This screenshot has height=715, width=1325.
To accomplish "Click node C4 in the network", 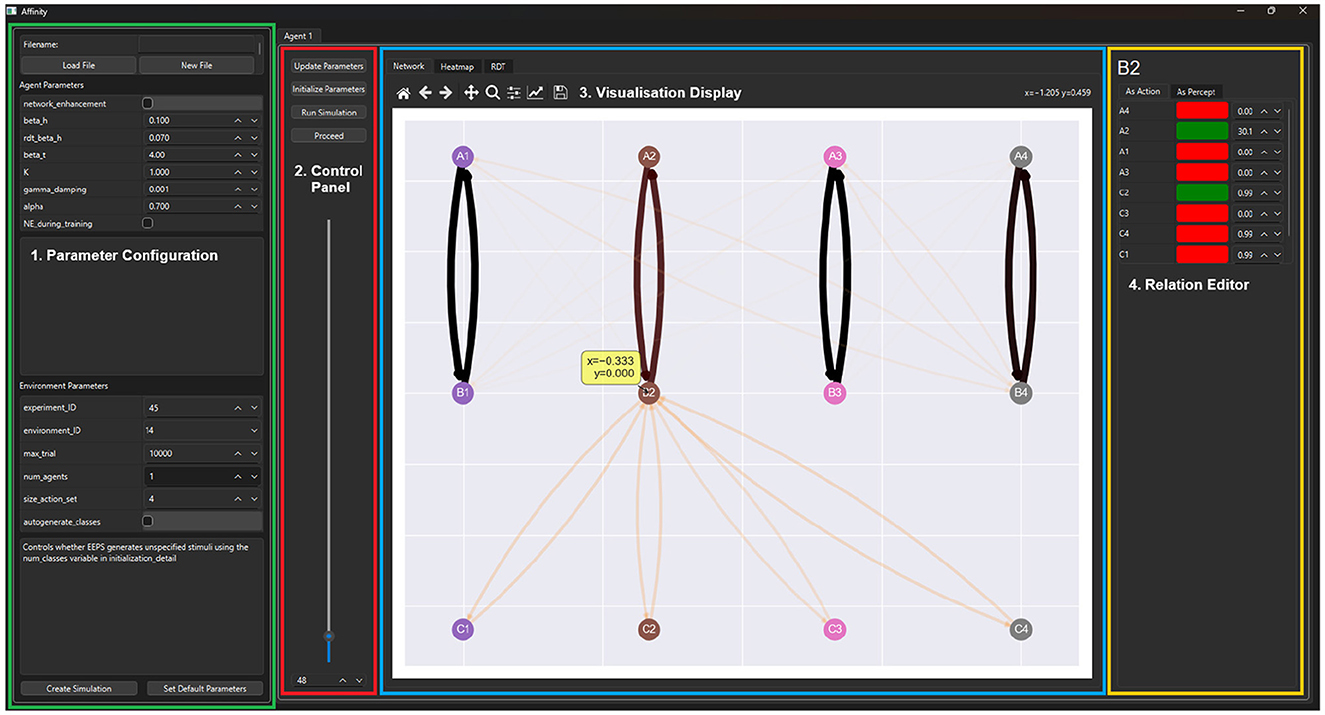I will [x=1021, y=629].
